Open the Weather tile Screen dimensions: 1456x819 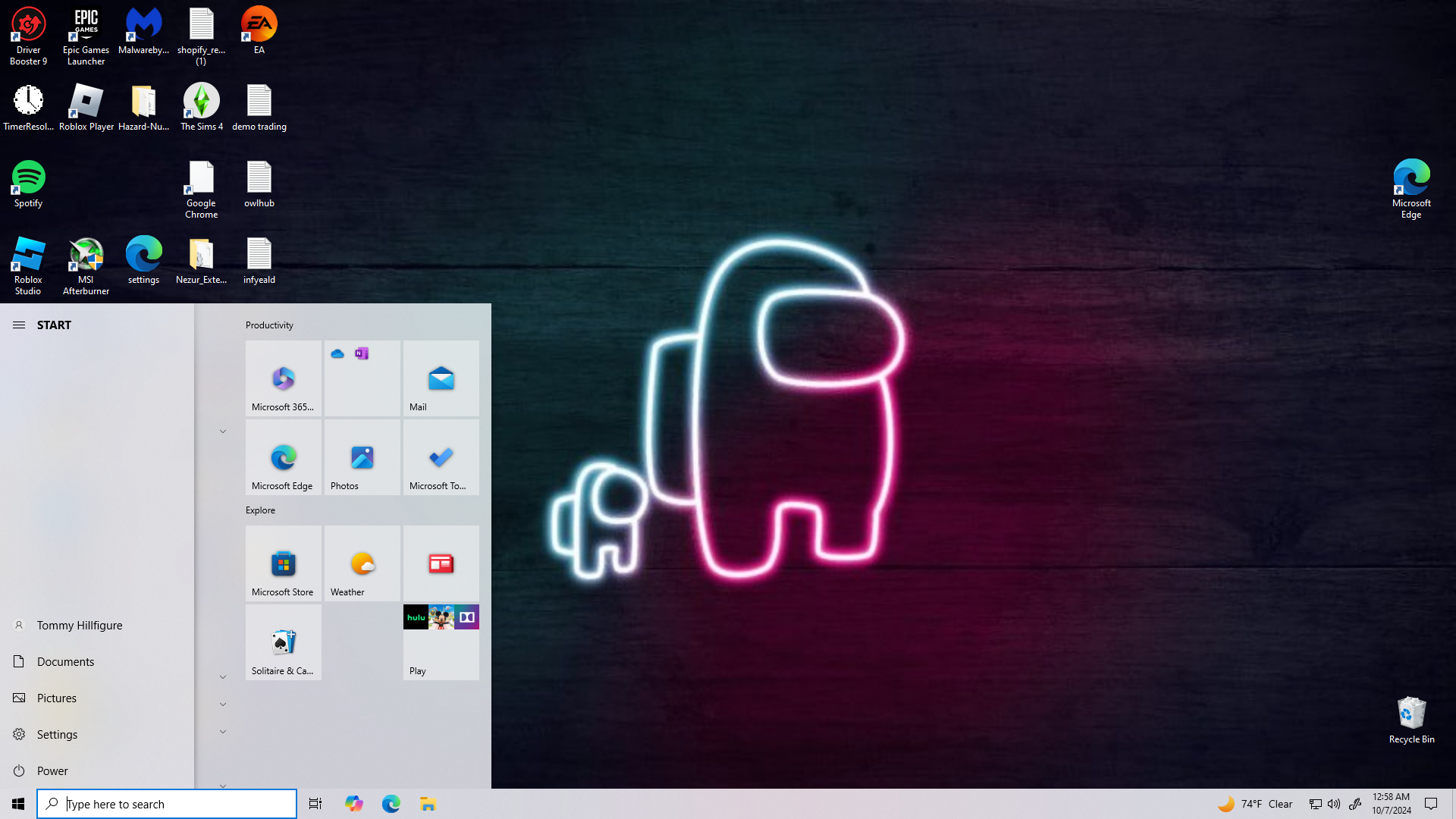coord(362,563)
